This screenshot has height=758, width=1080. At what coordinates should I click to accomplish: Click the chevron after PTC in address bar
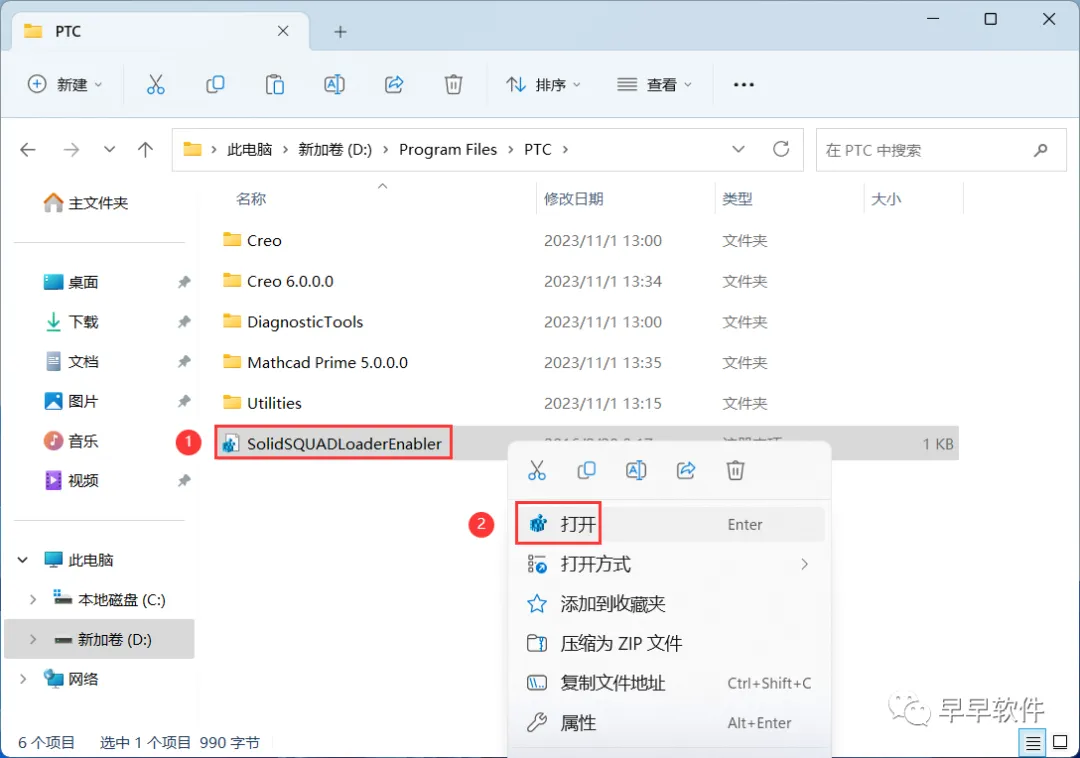click(565, 149)
